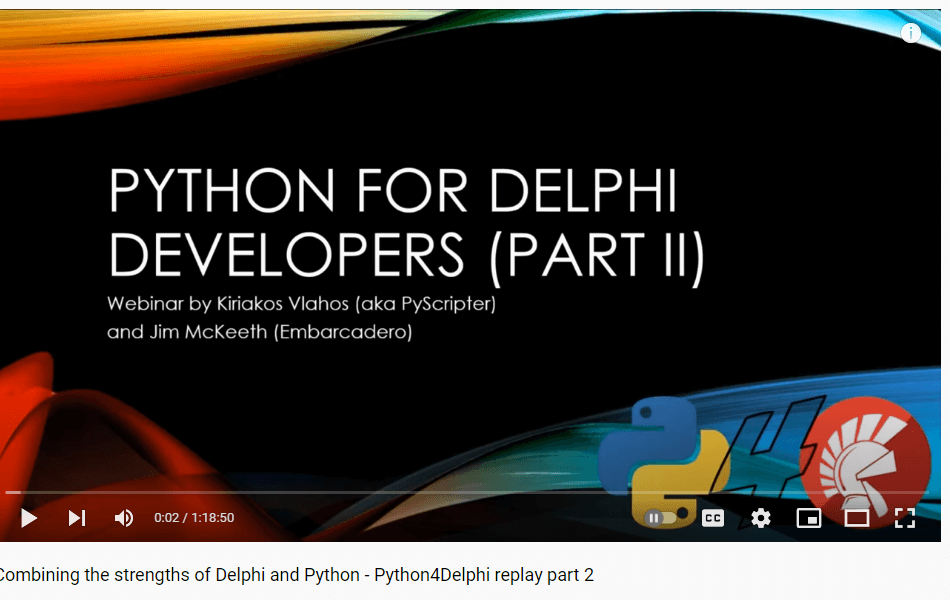
Task: Click 'Webinar by Kiriakos Vlahos' subtitle line
Action: (x=301, y=304)
